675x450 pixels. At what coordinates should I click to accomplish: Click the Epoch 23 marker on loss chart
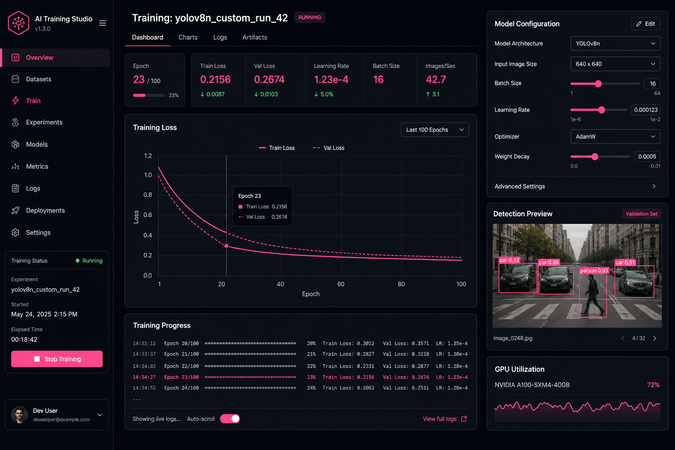coord(227,246)
